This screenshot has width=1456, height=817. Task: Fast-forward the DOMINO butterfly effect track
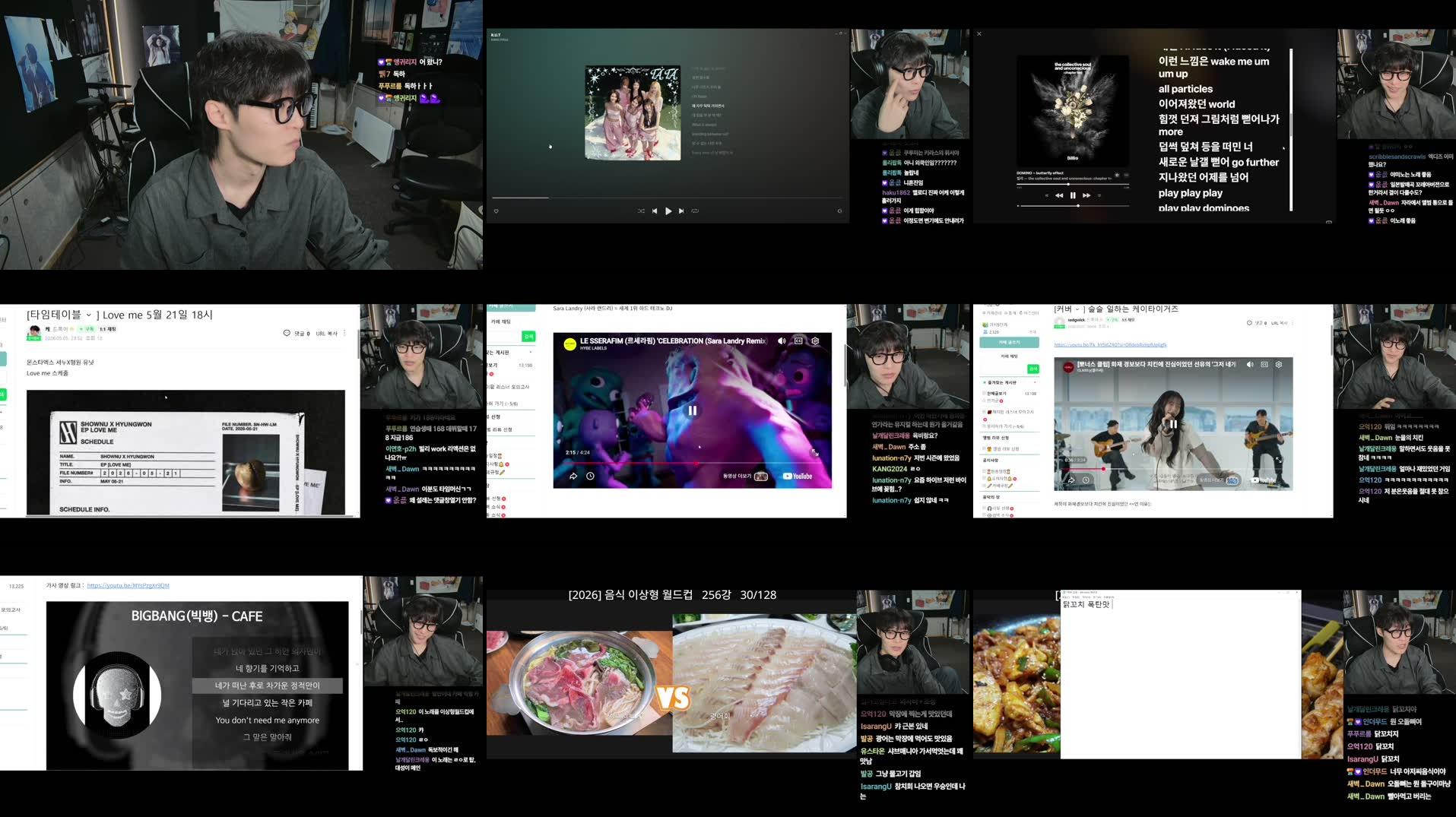coord(1086,195)
